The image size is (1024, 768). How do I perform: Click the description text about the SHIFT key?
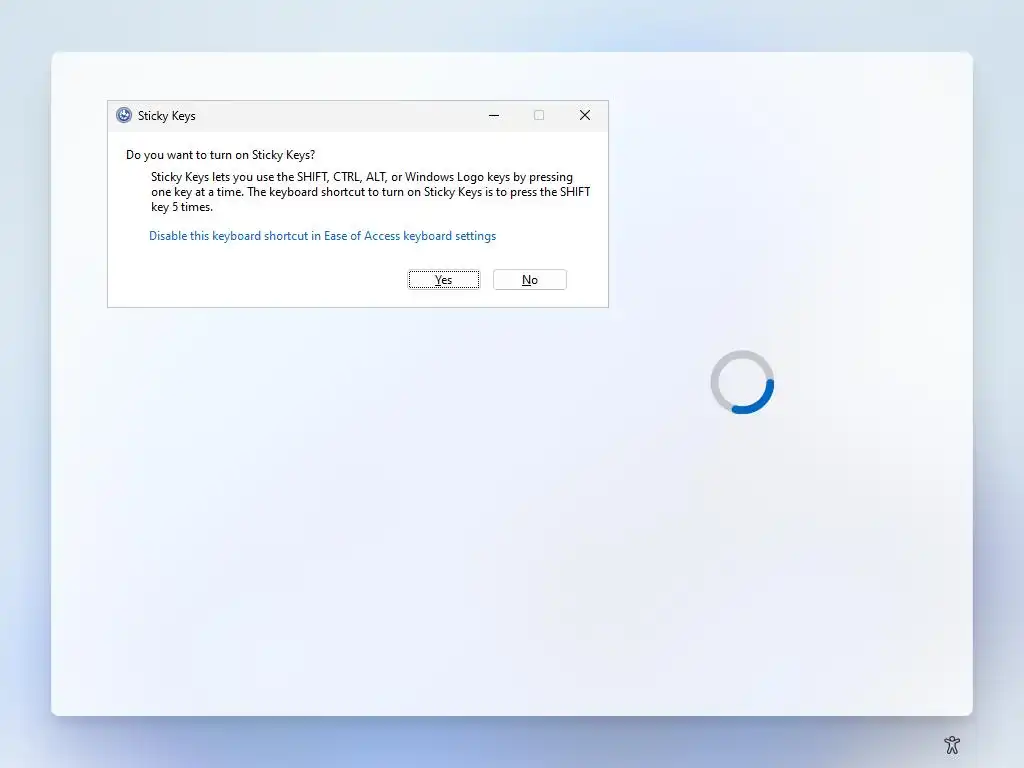(370, 192)
